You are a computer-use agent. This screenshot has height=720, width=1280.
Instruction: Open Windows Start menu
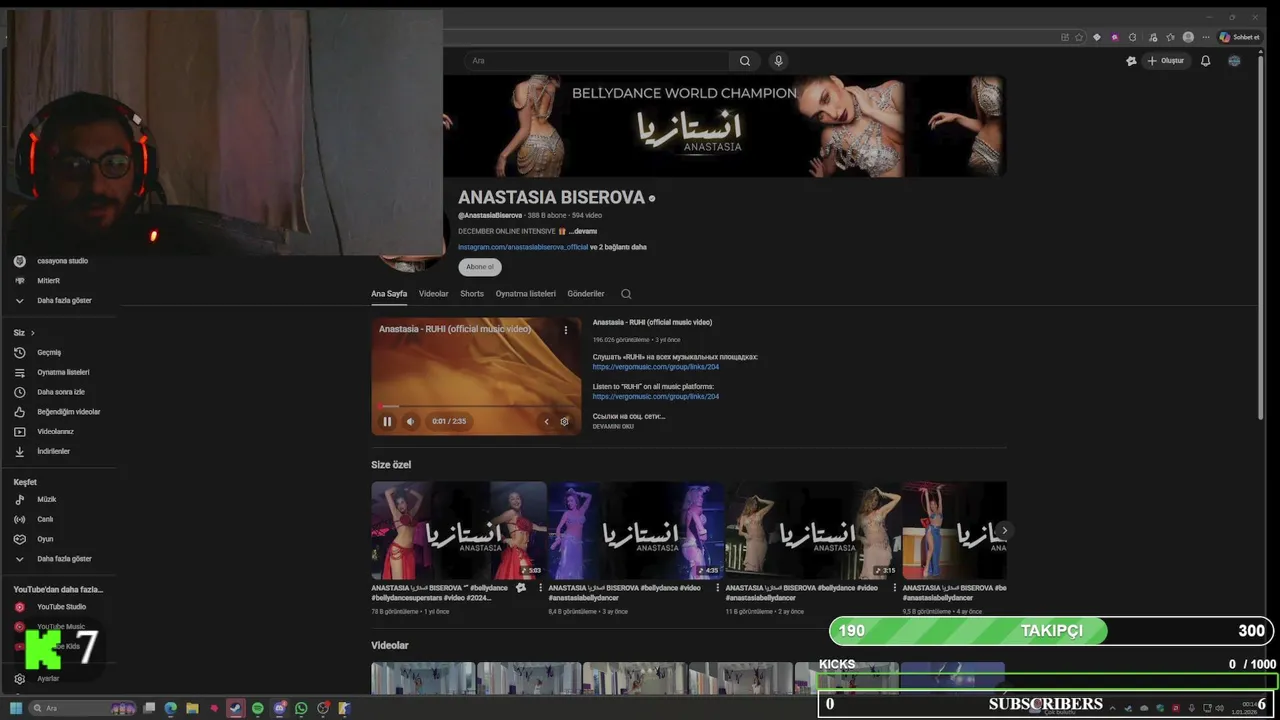(x=16, y=708)
